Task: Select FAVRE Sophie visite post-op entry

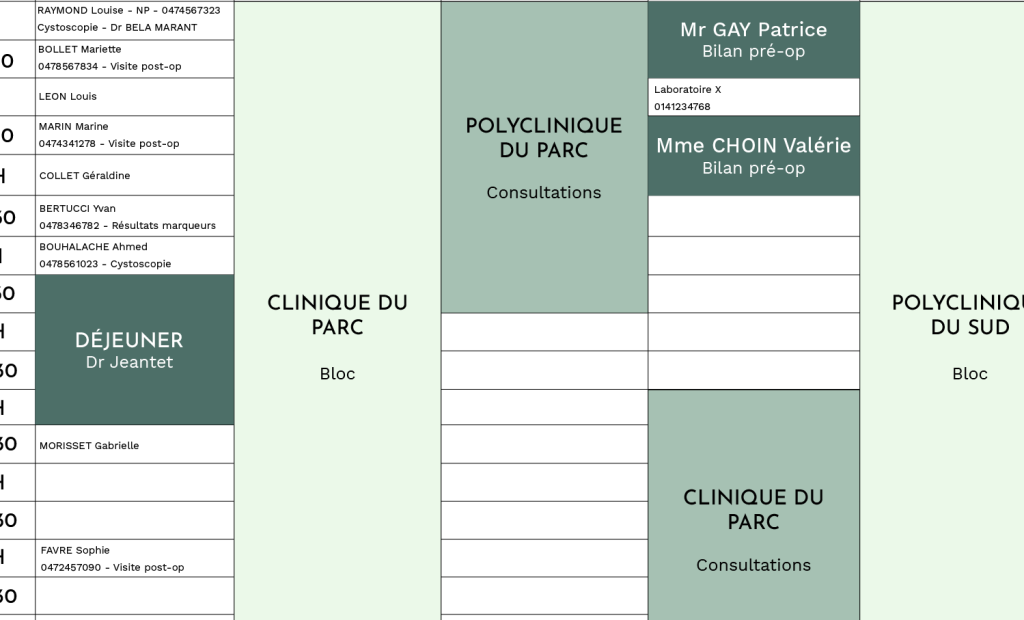Action: point(134,558)
